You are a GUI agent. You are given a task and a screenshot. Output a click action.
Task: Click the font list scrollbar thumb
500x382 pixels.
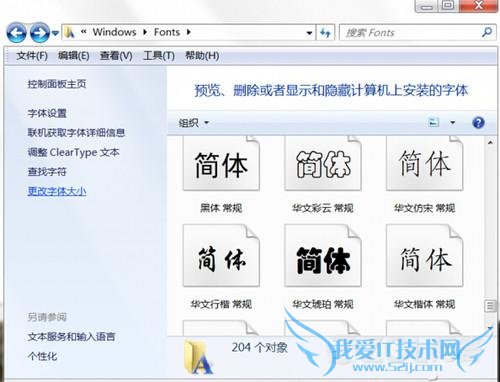pos(490,306)
